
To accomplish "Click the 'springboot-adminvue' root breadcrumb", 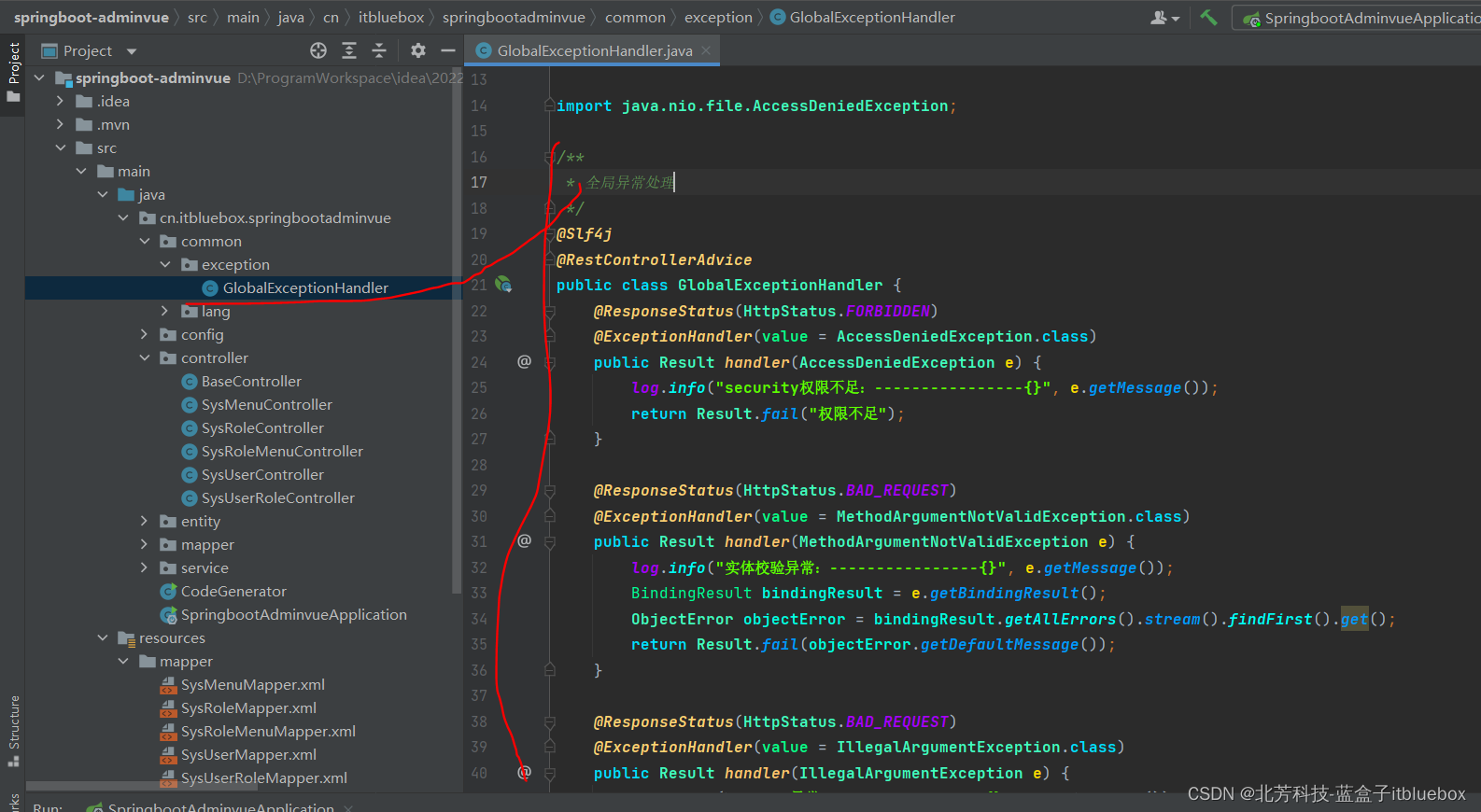I will pos(92,17).
